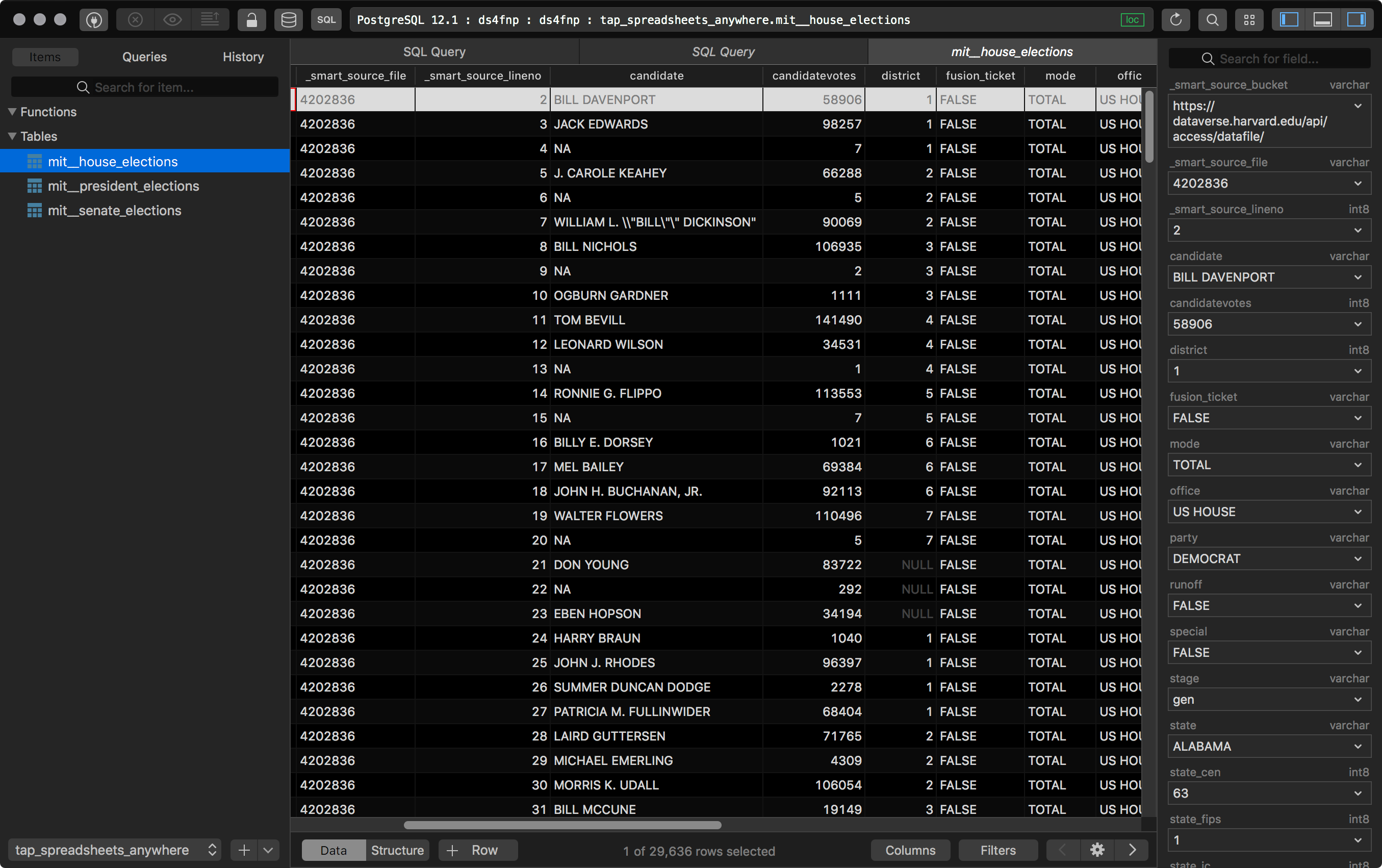The height and width of the screenshot is (868, 1382).
Task: Select mit__senate_elections table
Action: [x=114, y=211]
